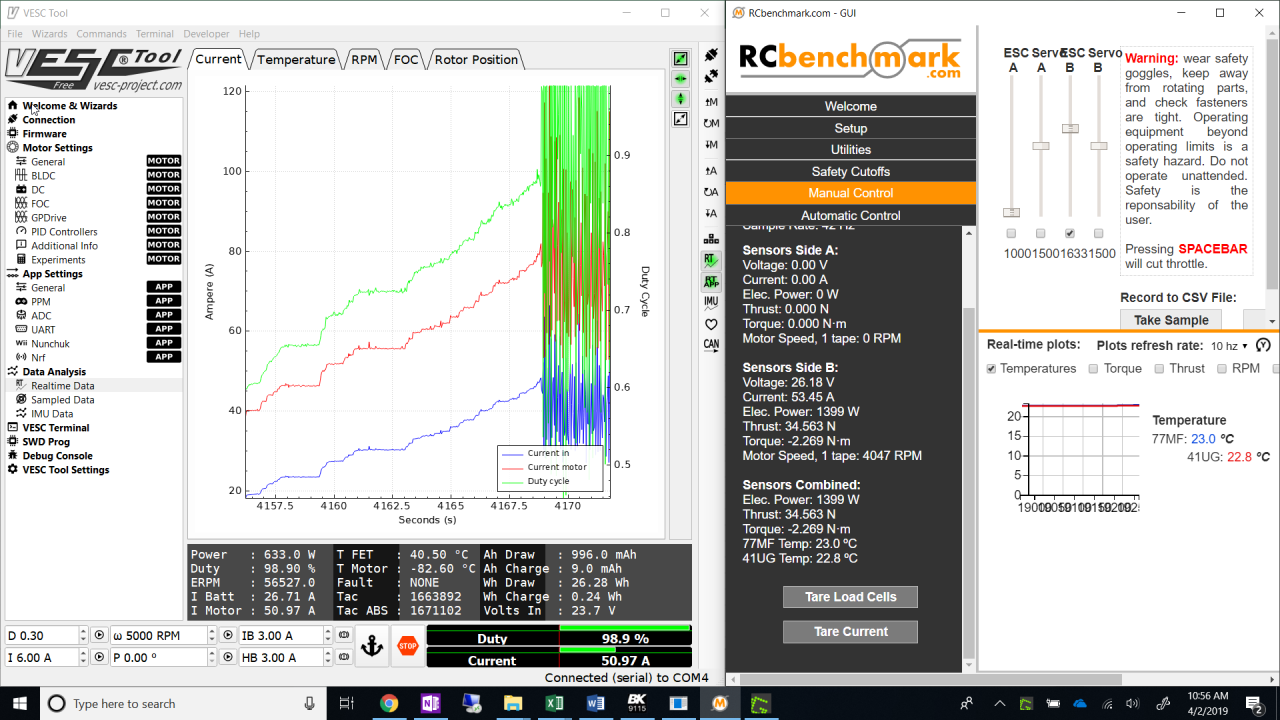Click the red STOP sign icon
The width and height of the screenshot is (1280, 720).
click(407, 646)
